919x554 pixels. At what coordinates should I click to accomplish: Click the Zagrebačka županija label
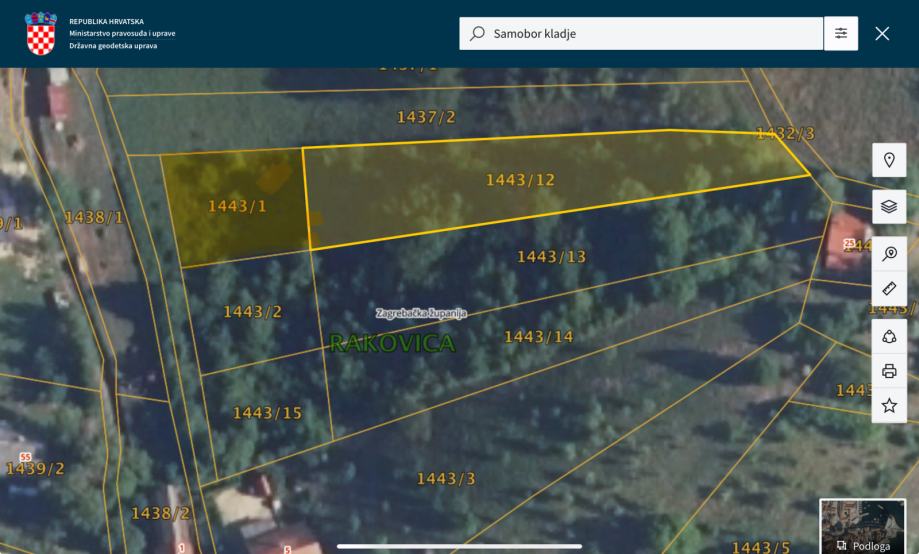pos(421,313)
